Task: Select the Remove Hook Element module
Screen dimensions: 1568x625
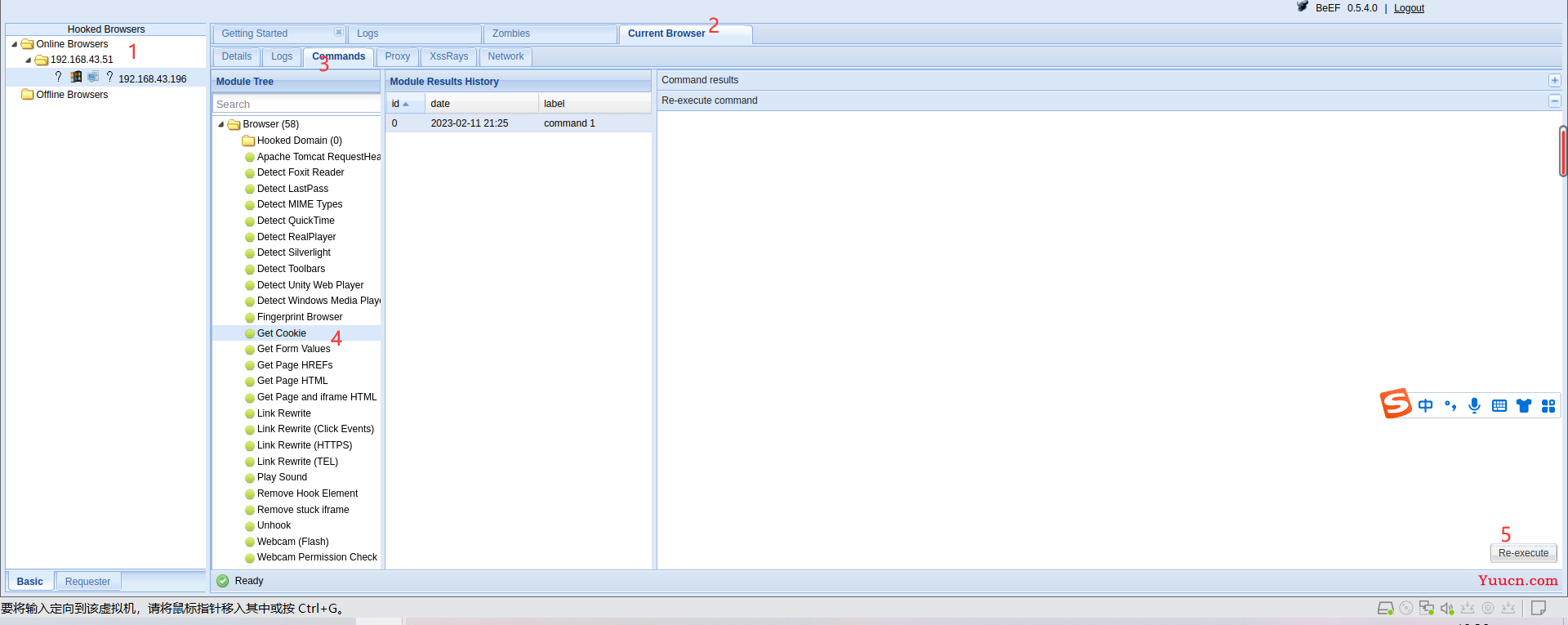Action: [x=307, y=493]
